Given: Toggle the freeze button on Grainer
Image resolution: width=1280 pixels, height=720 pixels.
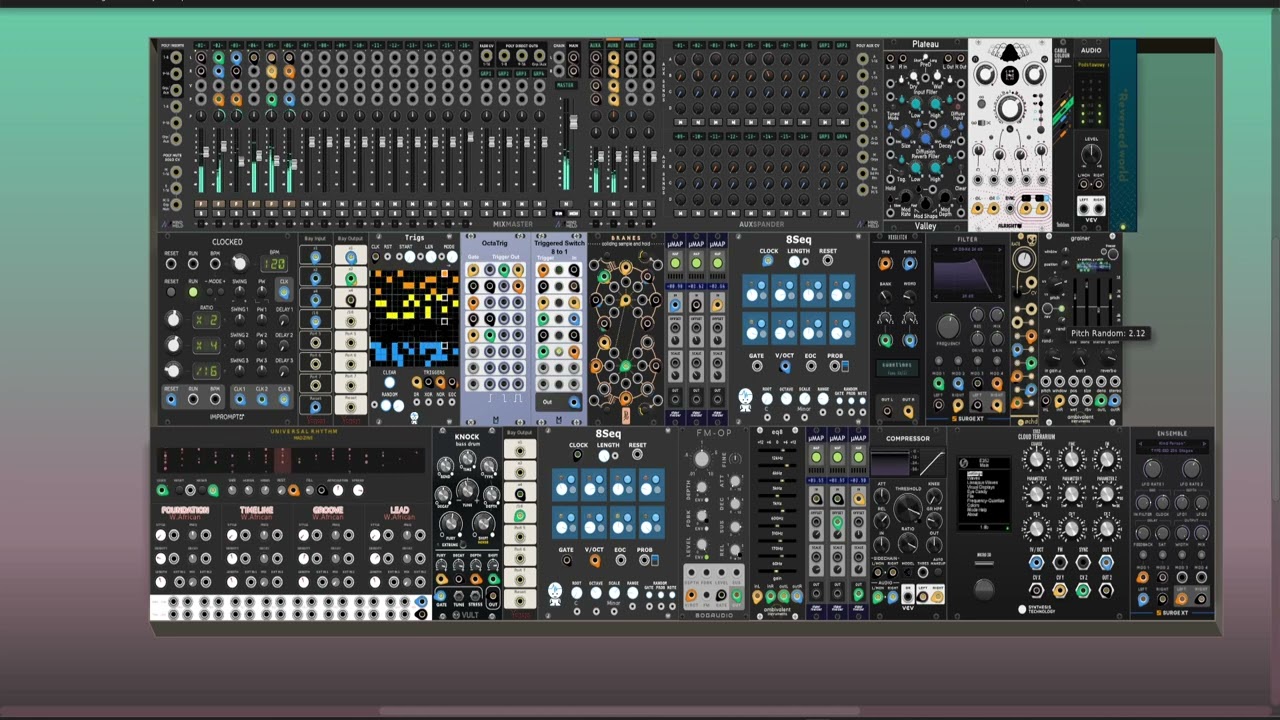Looking at the screenshot, I should click(x=1113, y=254).
